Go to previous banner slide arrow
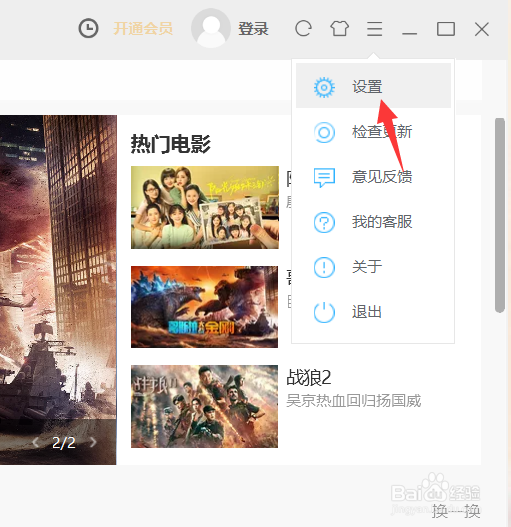511x527 pixels. coord(36,442)
